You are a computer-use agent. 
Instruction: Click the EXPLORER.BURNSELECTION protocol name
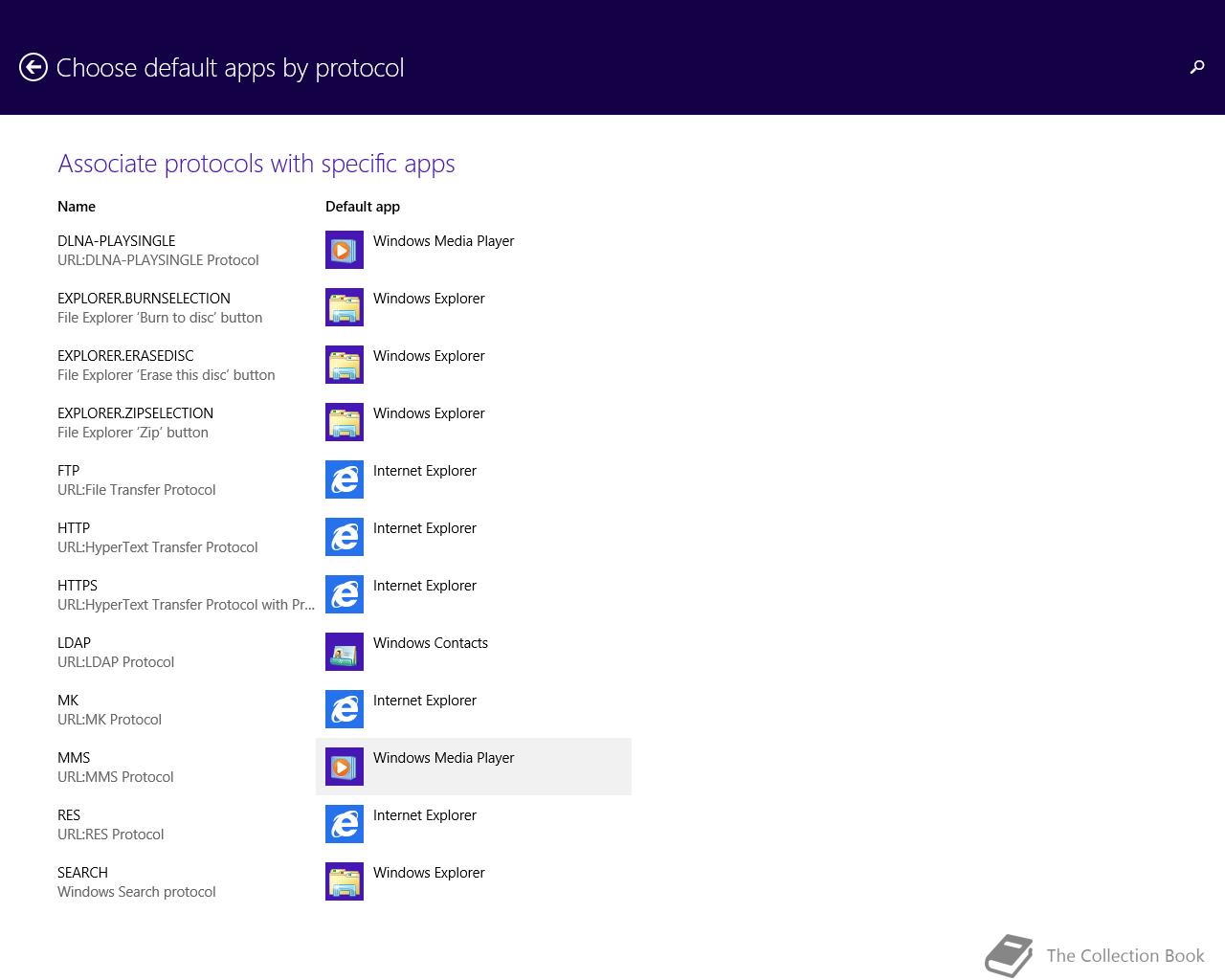144,299
